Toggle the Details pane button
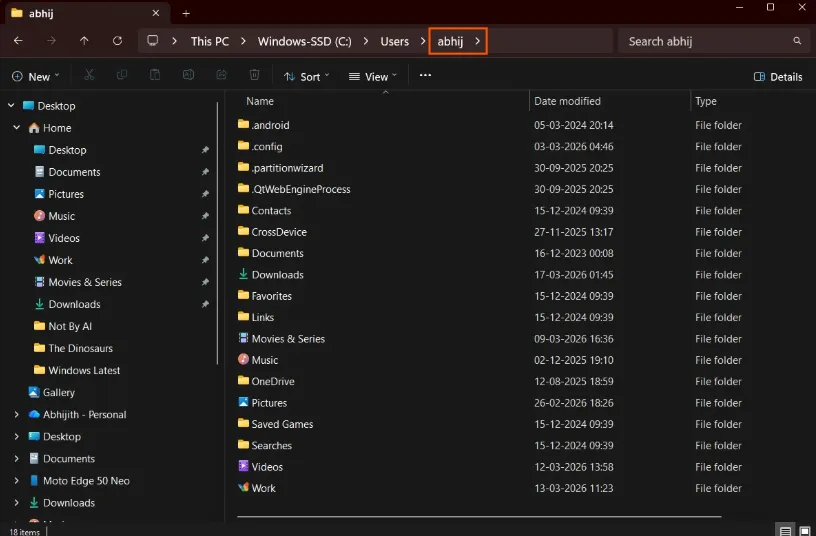Image resolution: width=816 pixels, height=536 pixels. coord(778,76)
